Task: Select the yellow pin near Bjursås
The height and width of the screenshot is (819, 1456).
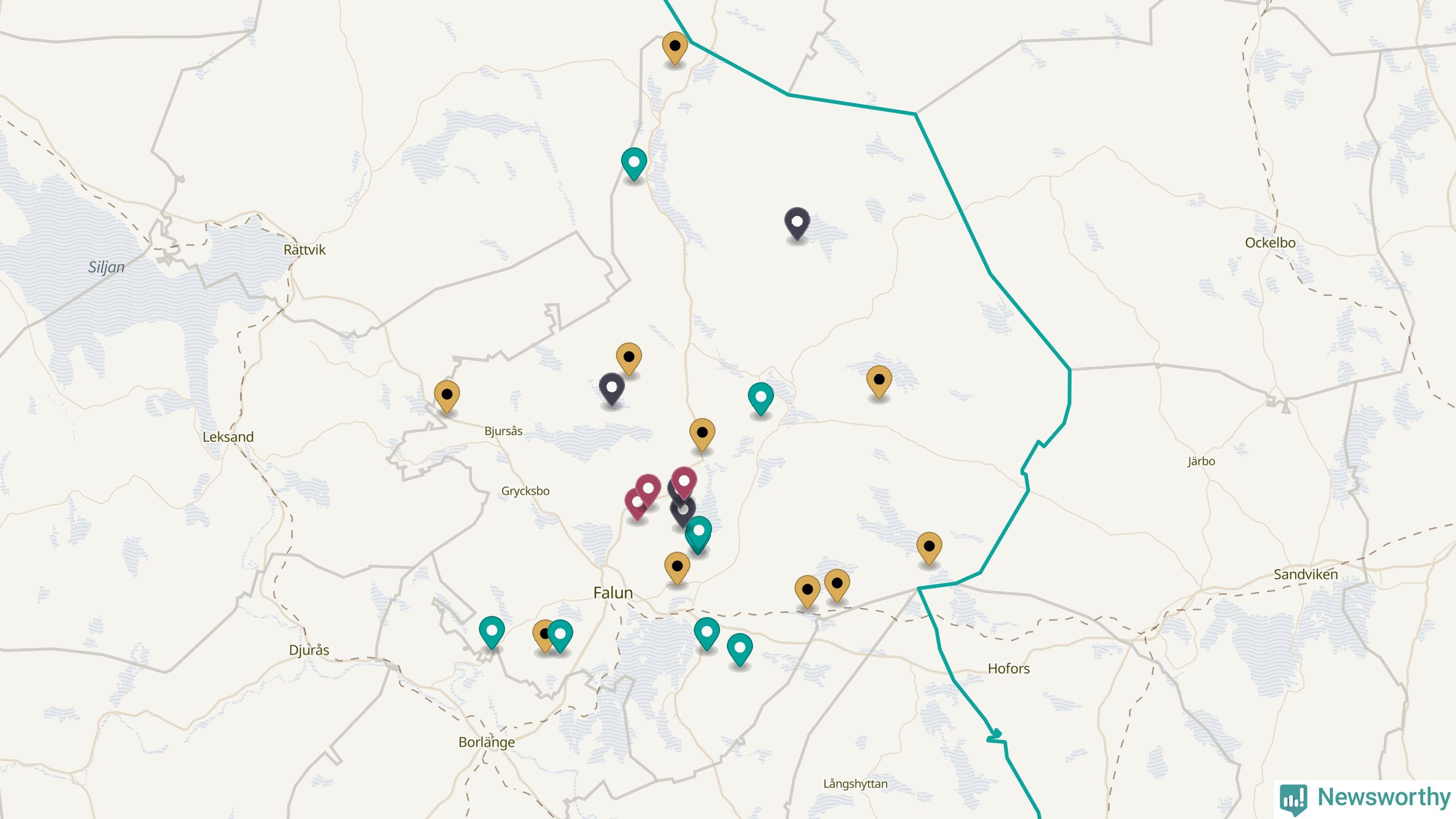Action: pyautogui.click(x=447, y=396)
